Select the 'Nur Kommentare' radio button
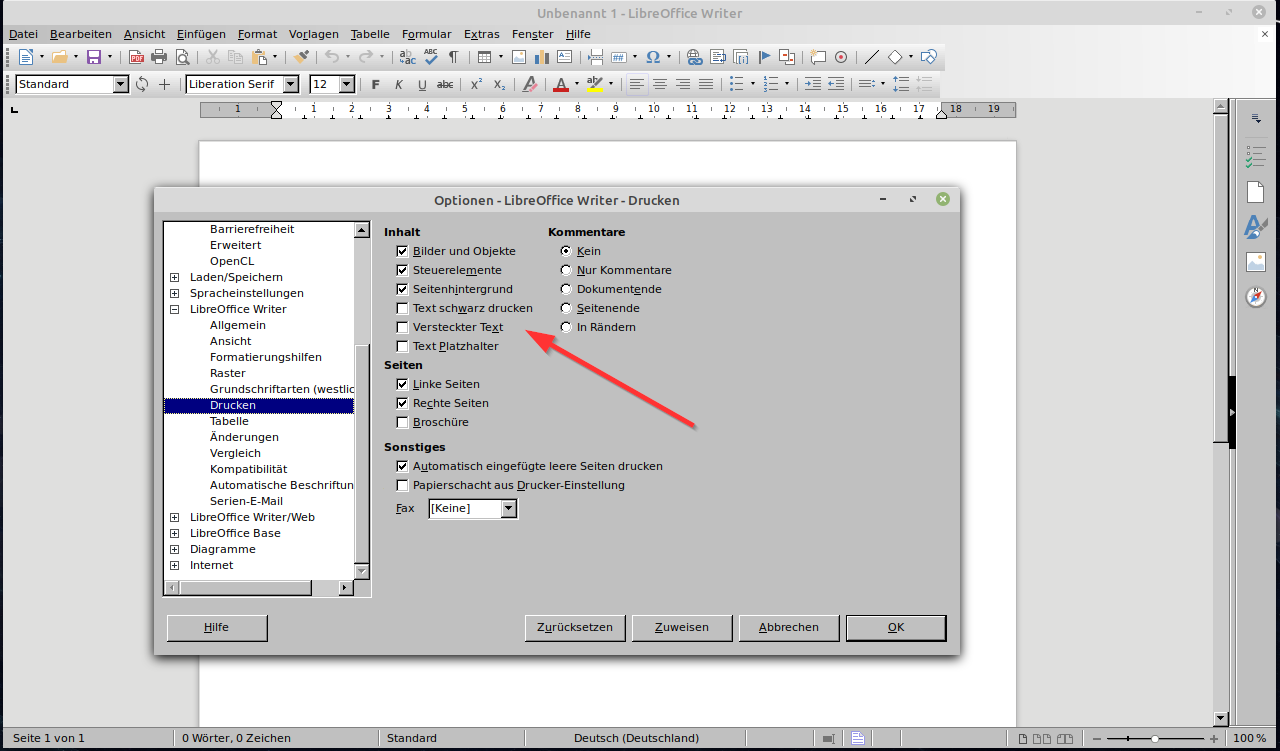 point(567,270)
